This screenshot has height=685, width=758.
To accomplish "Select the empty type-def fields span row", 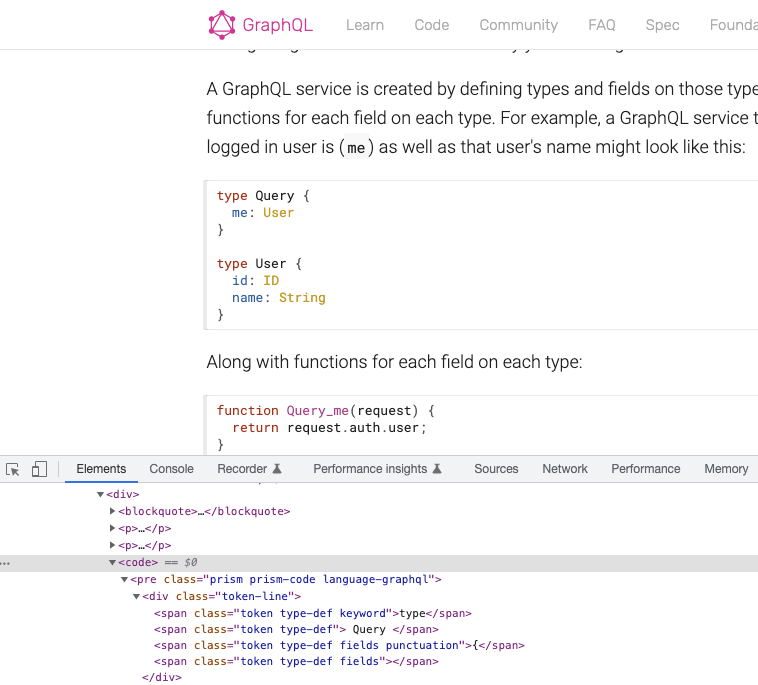I will [296, 661].
